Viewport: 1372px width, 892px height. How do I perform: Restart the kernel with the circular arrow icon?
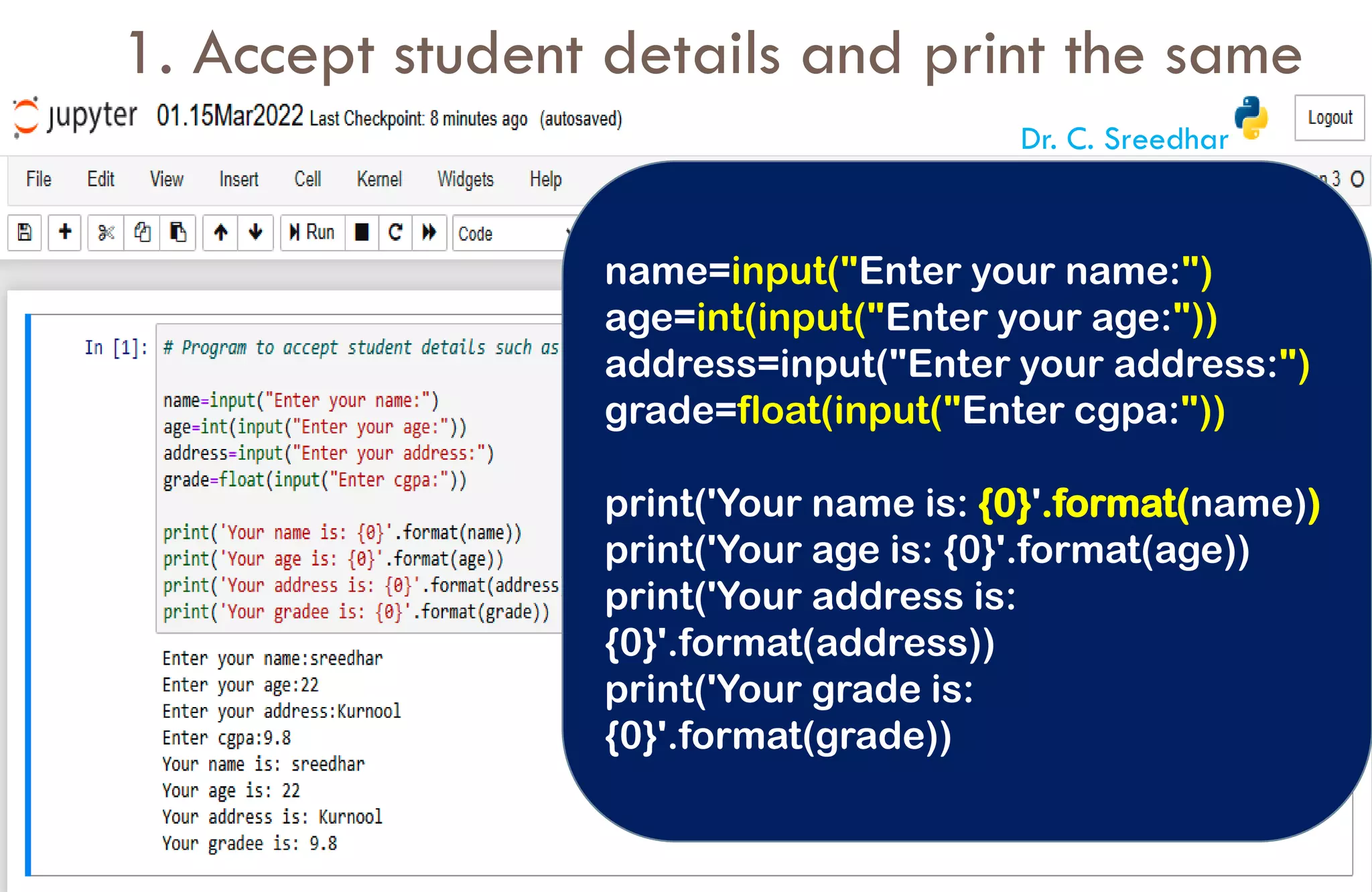(x=395, y=233)
